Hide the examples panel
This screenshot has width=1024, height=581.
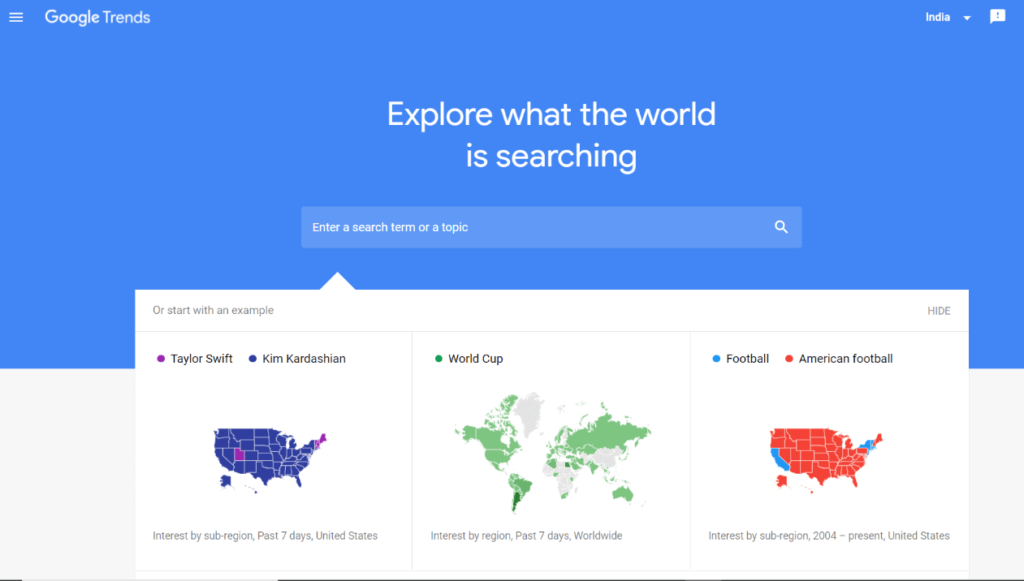(938, 311)
